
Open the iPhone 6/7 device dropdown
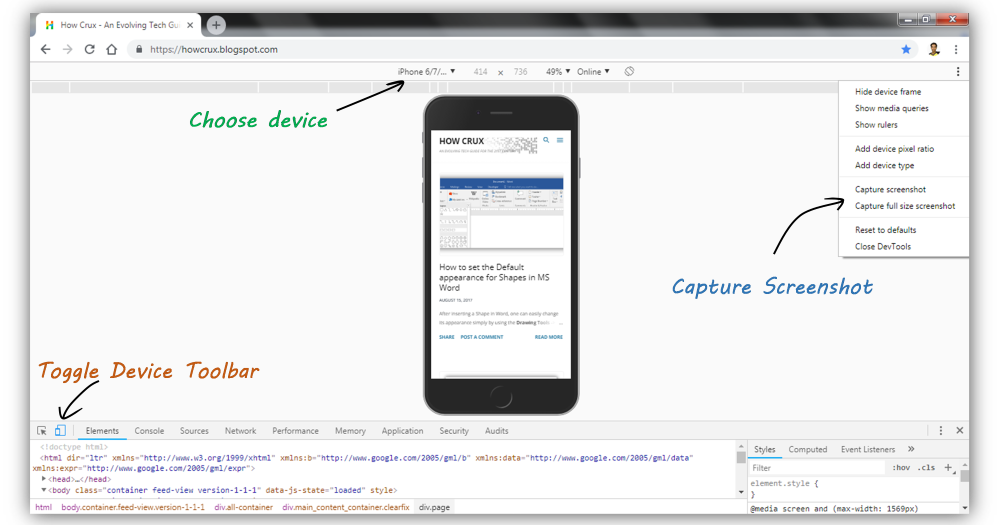tap(426, 71)
